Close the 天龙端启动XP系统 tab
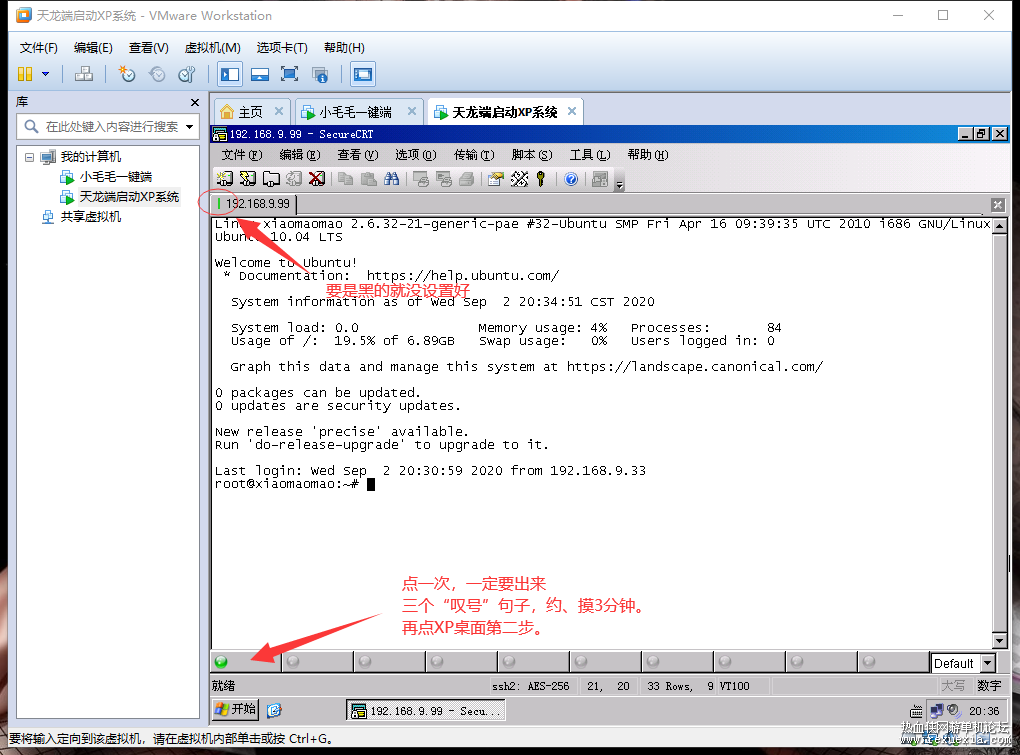This screenshot has height=755, width=1020. (x=572, y=111)
